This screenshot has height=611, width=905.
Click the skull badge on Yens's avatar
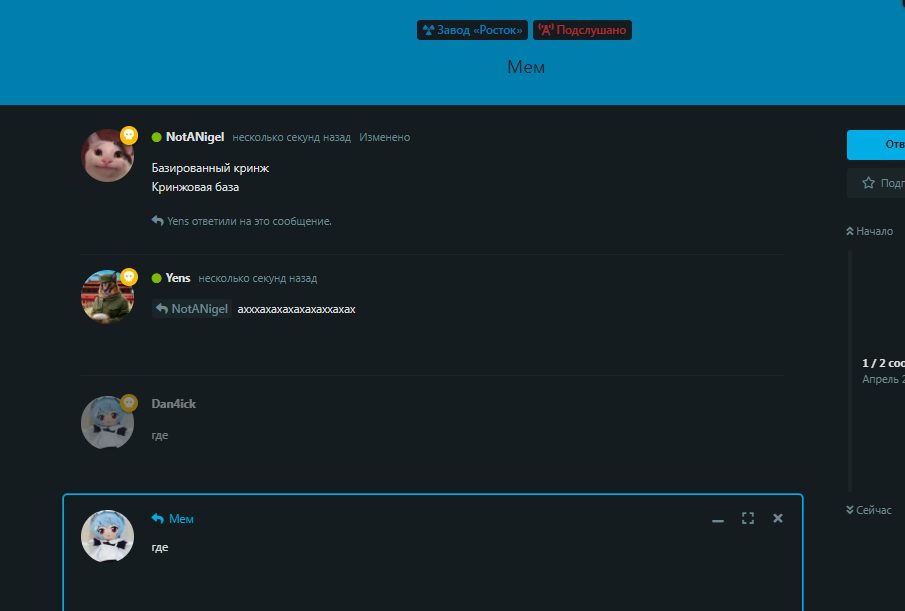[129, 276]
